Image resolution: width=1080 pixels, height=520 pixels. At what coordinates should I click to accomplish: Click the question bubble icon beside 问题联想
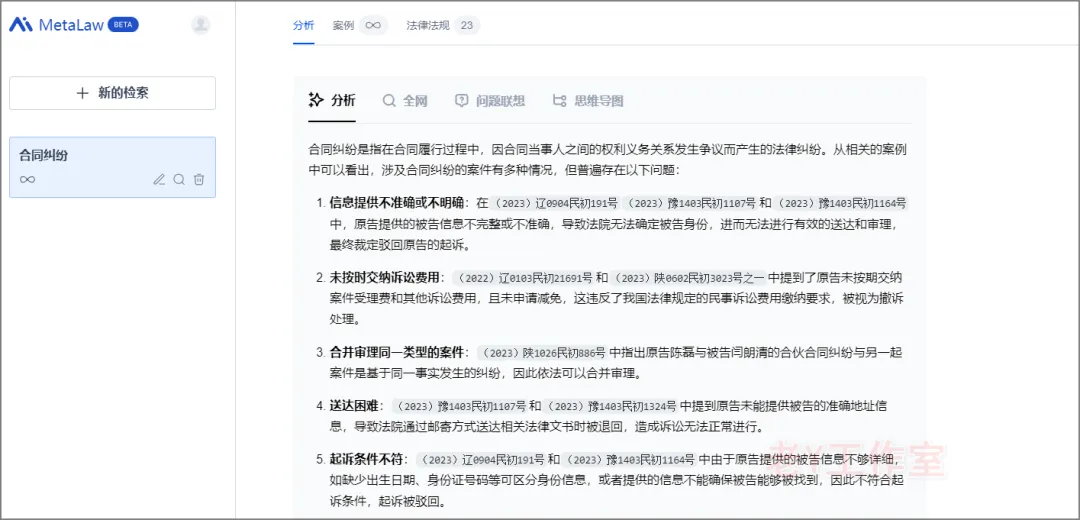[x=461, y=101]
